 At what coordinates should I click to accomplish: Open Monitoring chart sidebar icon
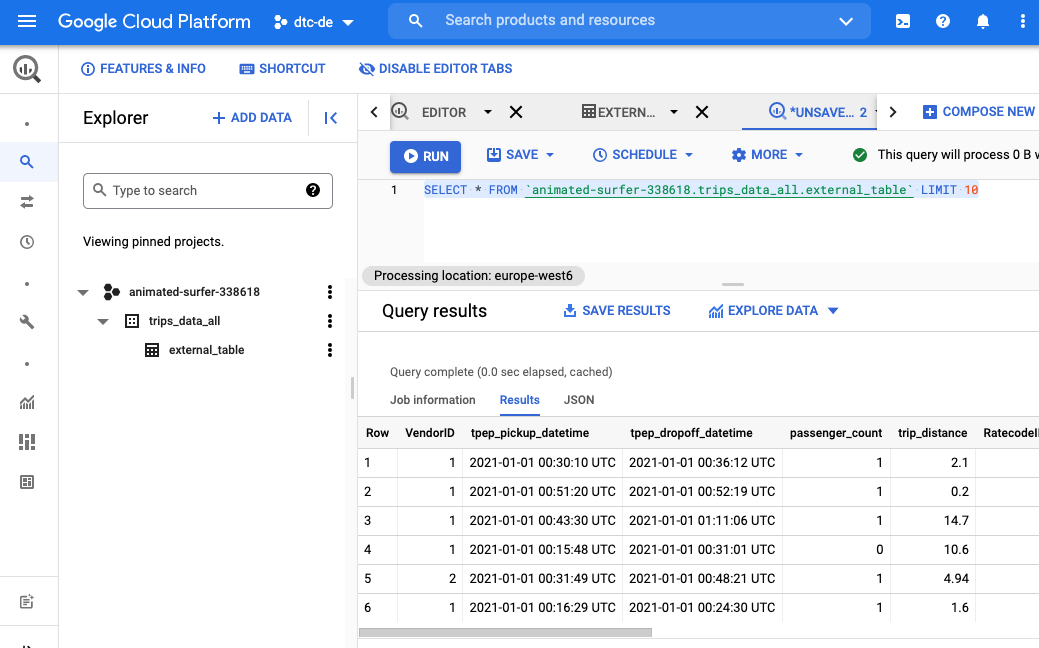click(x=27, y=402)
